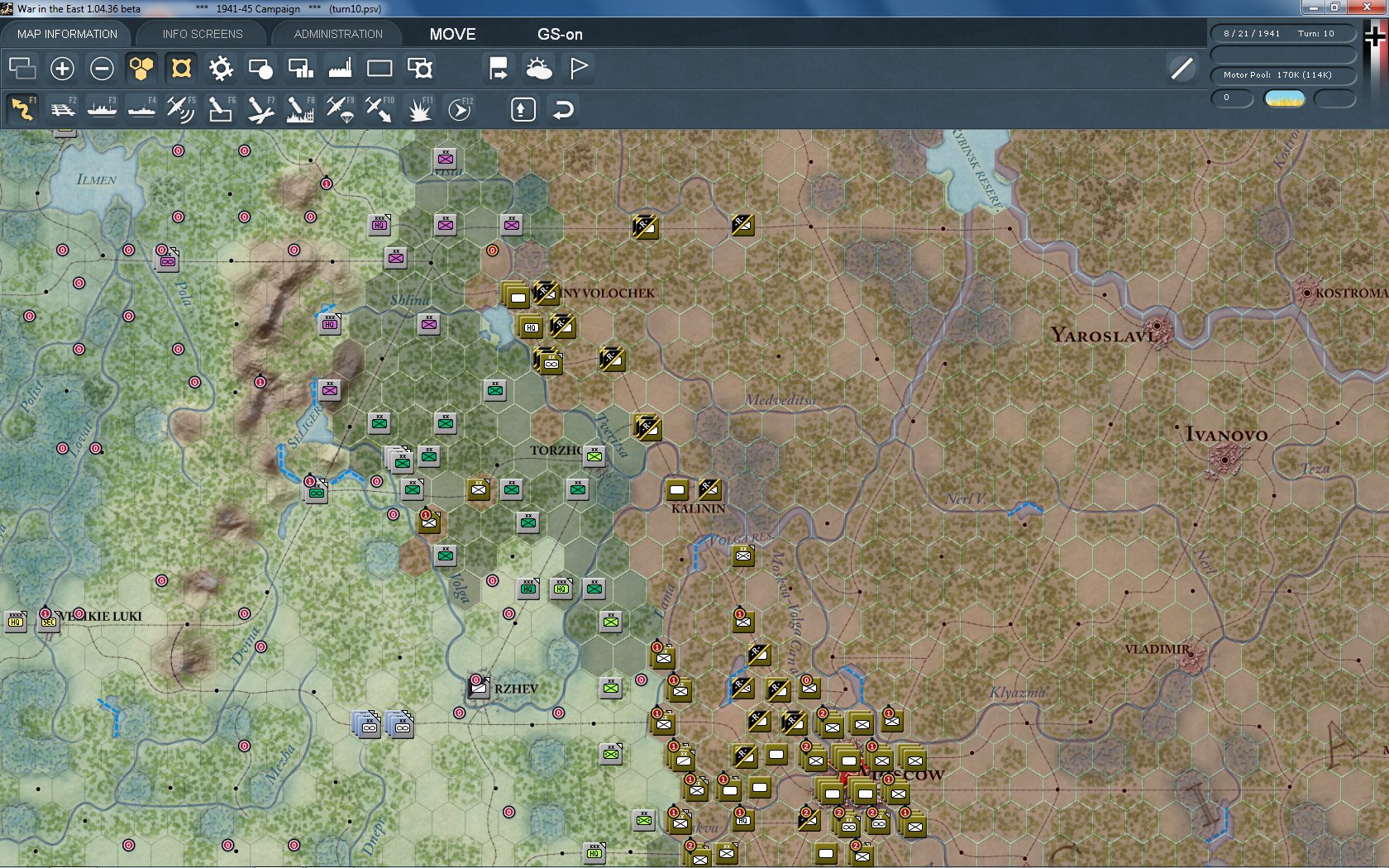The width and height of the screenshot is (1389, 868).
Task: Click the blue and yellow weather indicator
Action: pyautogui.click(x=1285, y=98)
